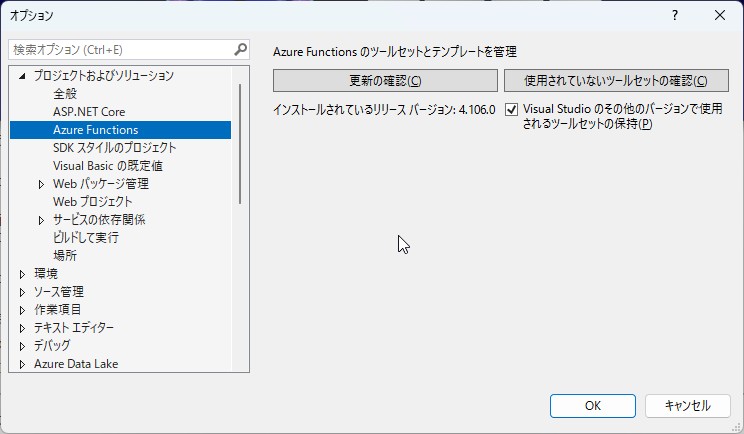Select the Web パッケージ管理 item

coord(101,184)
